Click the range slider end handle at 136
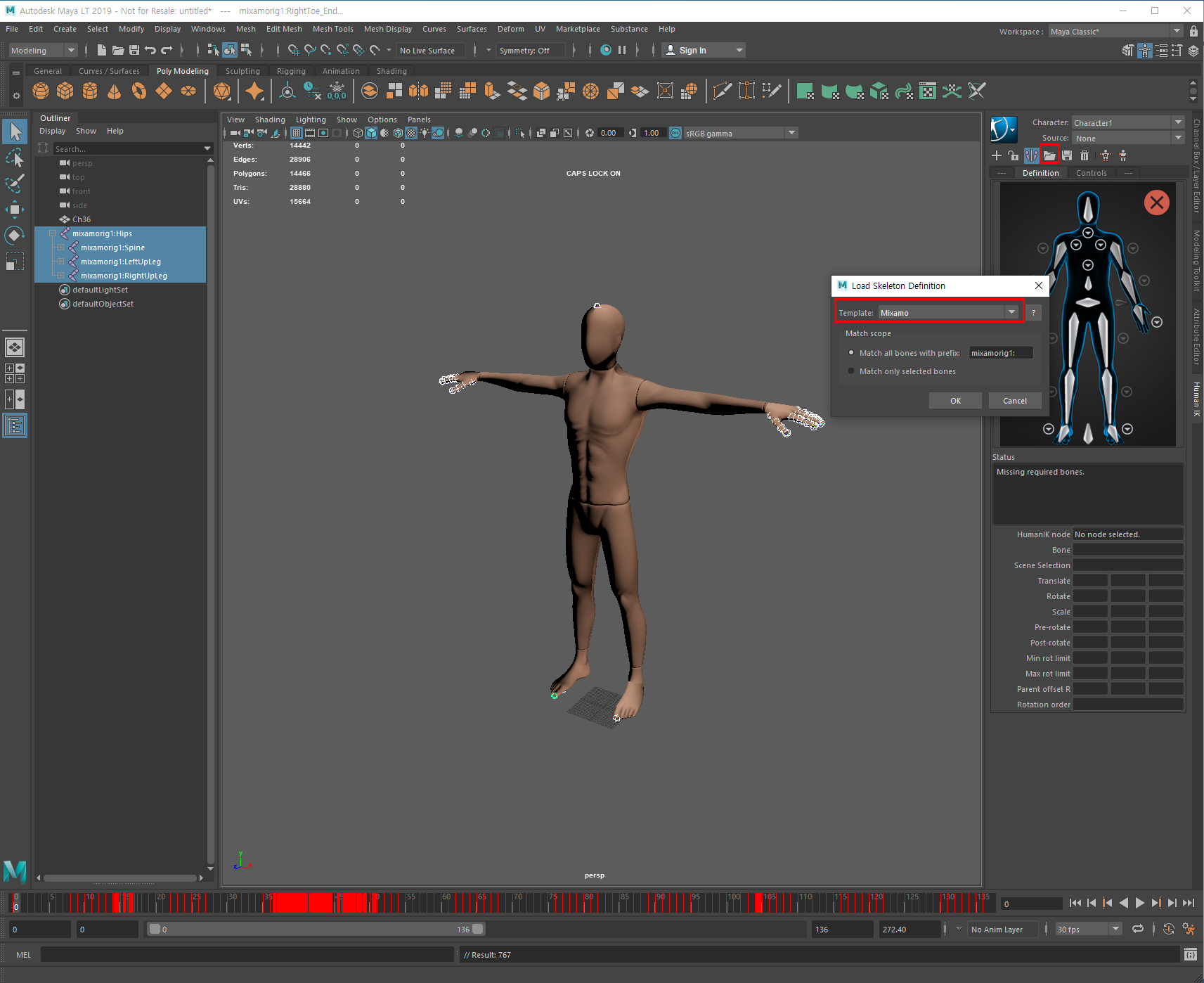 [478, 929]
